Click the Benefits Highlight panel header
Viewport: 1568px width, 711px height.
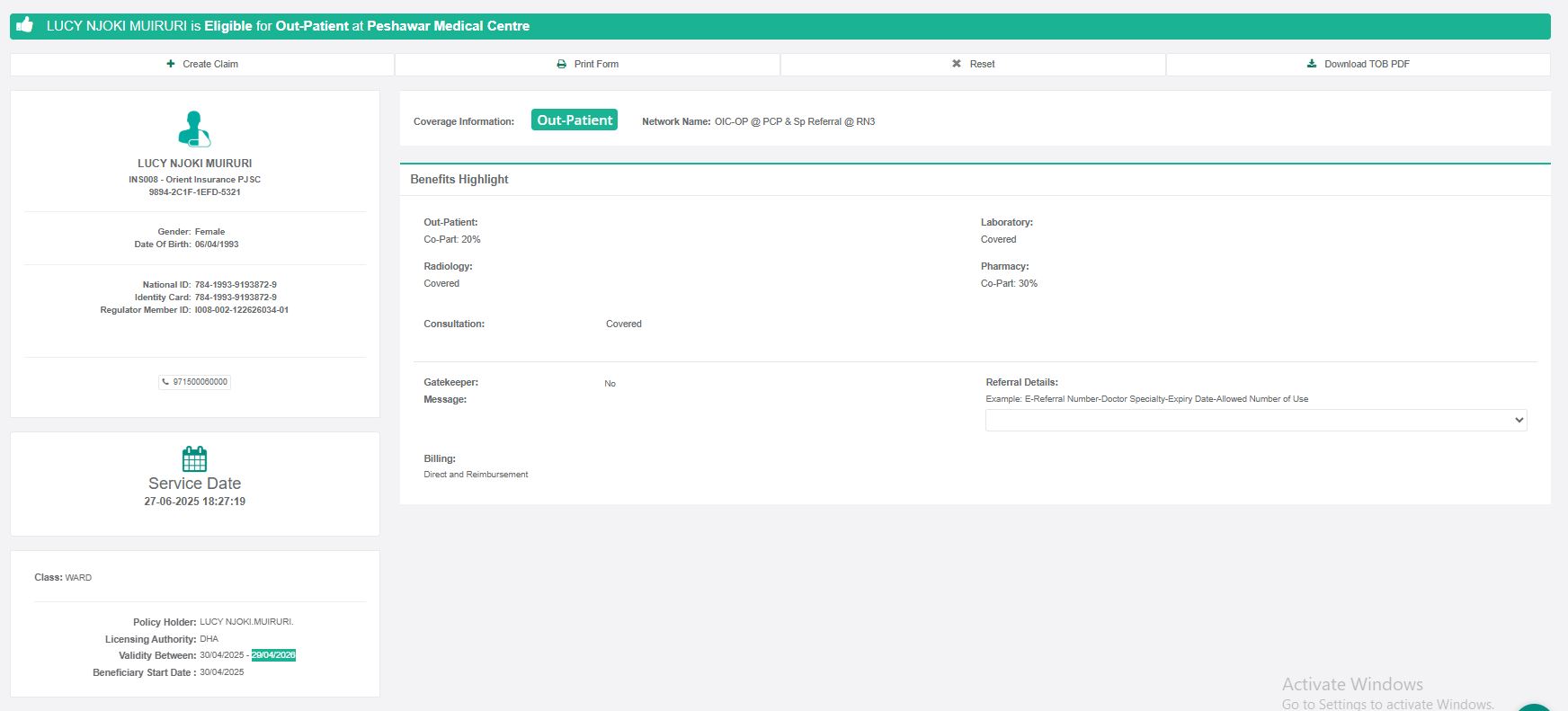tap(459, 180)
